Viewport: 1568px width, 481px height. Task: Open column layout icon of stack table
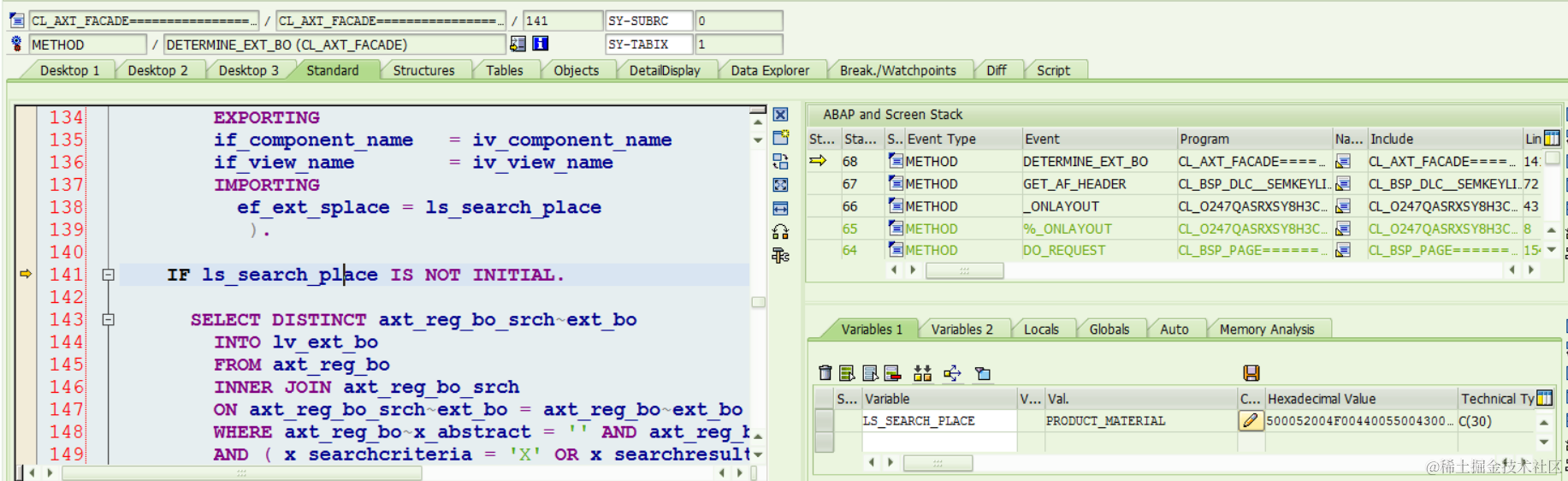pyautogui.click(x=1552, y=138)
